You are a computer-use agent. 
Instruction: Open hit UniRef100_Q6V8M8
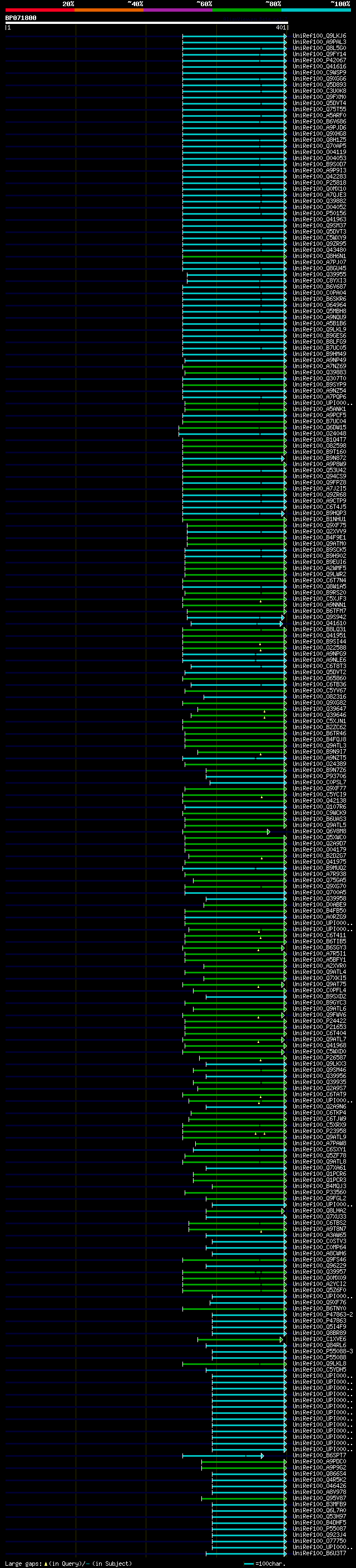(x=319, y=832)
